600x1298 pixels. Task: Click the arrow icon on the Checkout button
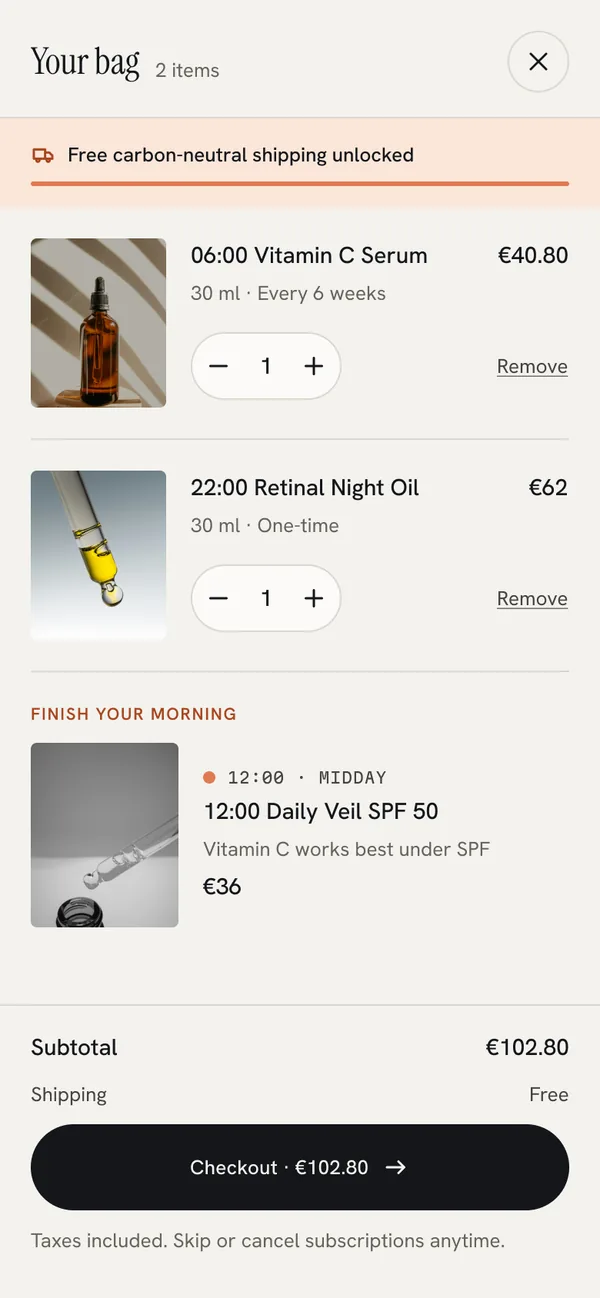point(396,1167)
